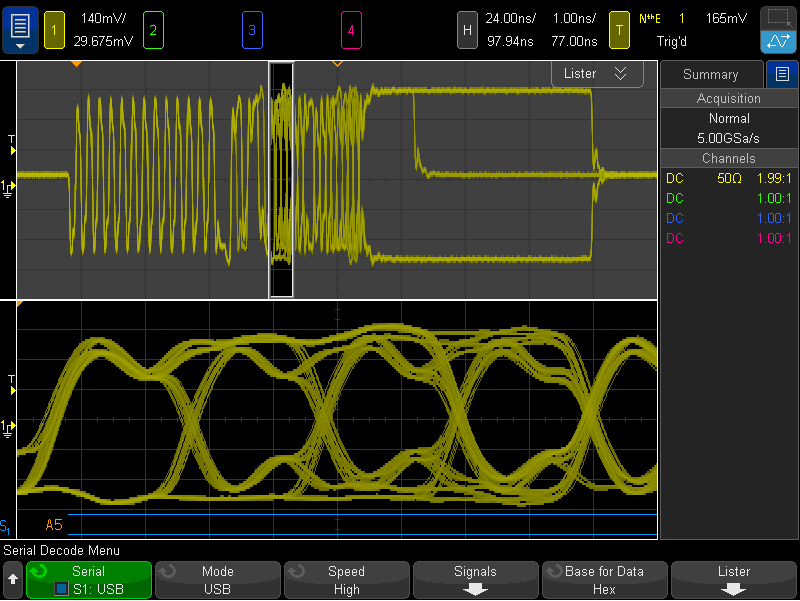Open the sidebar panel selector icon
The image size is (800, 601).
pos(781,74)
